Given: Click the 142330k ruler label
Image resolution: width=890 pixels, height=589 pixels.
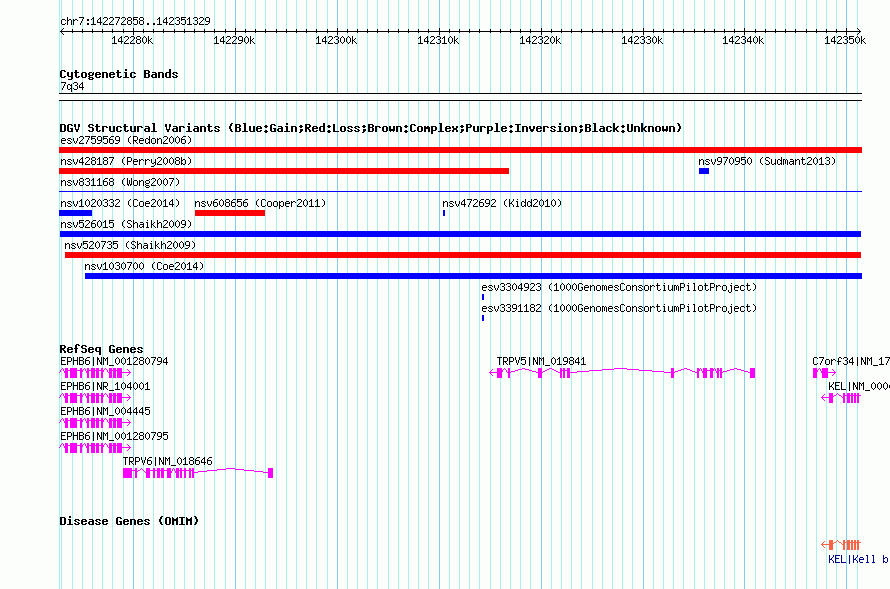Looking at the screenshot, I should pyautogui.click(x=642, y=40).
